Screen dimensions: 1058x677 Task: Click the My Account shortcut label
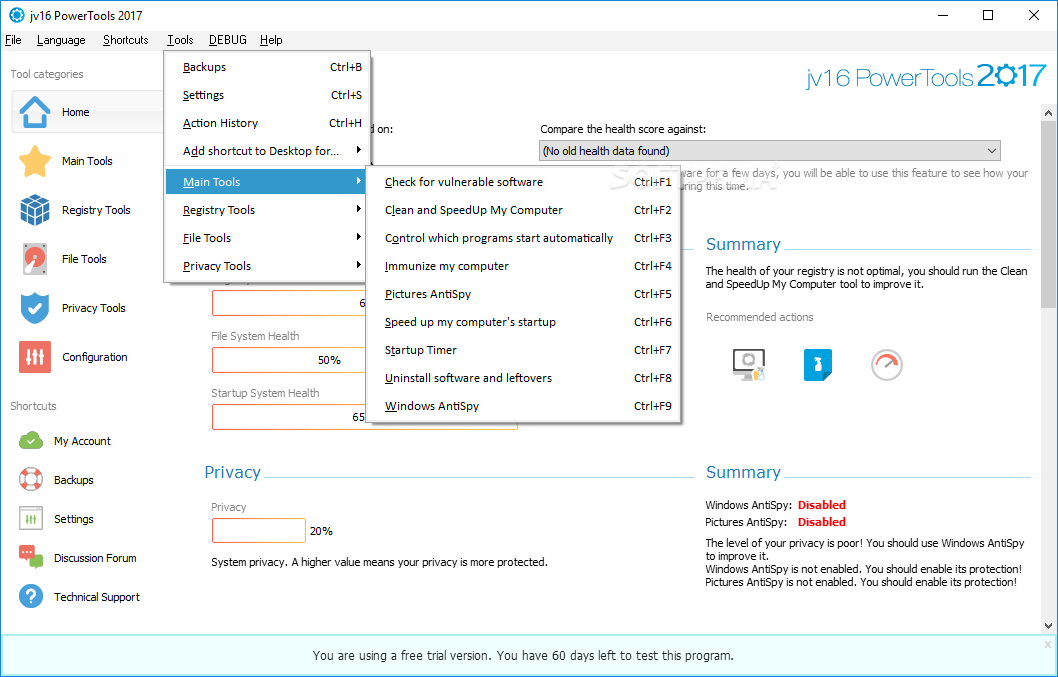tap(82, 441)
